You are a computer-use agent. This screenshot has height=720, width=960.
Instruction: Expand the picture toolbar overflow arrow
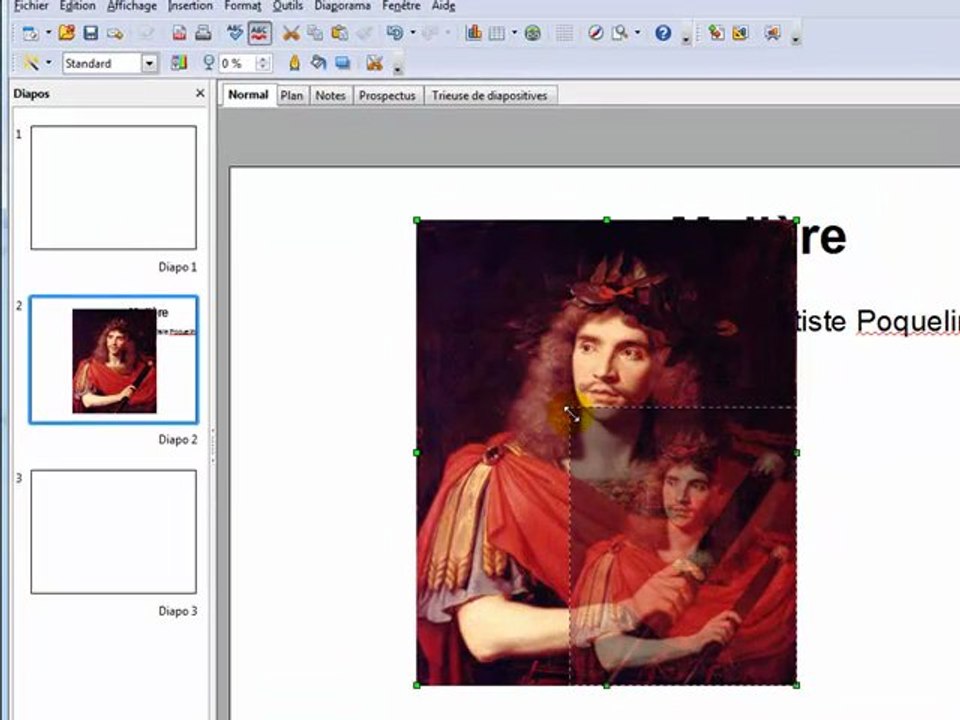coord(398,68)
